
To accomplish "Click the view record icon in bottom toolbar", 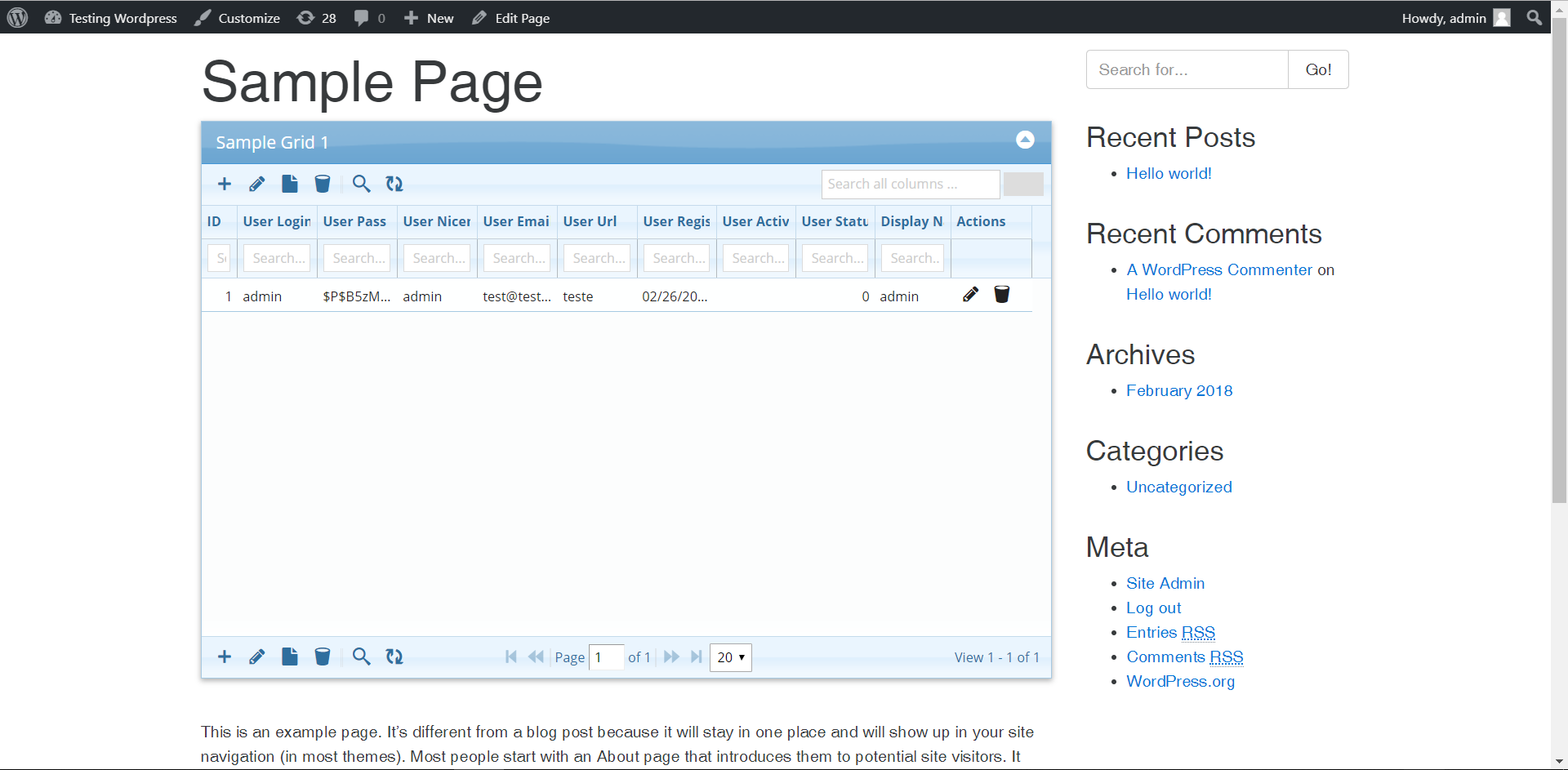I will tap(290, 657).
